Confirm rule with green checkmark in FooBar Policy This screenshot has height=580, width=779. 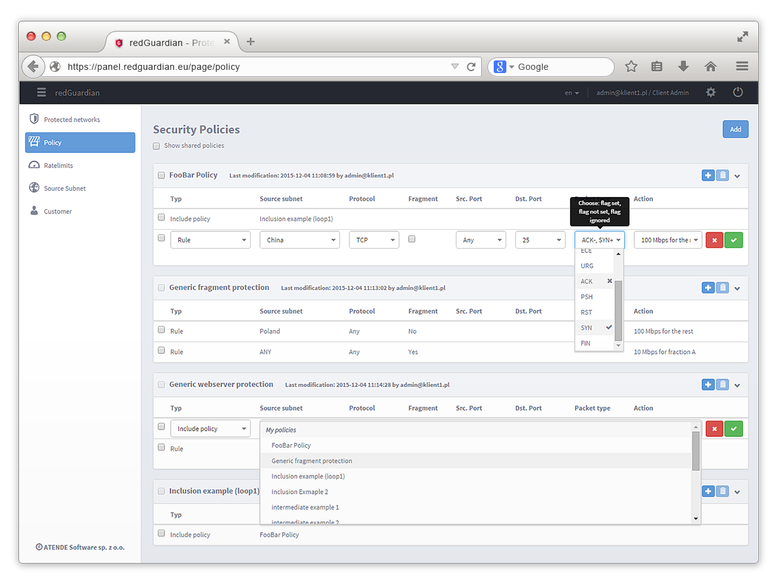pyautogui.click(x=734, y=240)
